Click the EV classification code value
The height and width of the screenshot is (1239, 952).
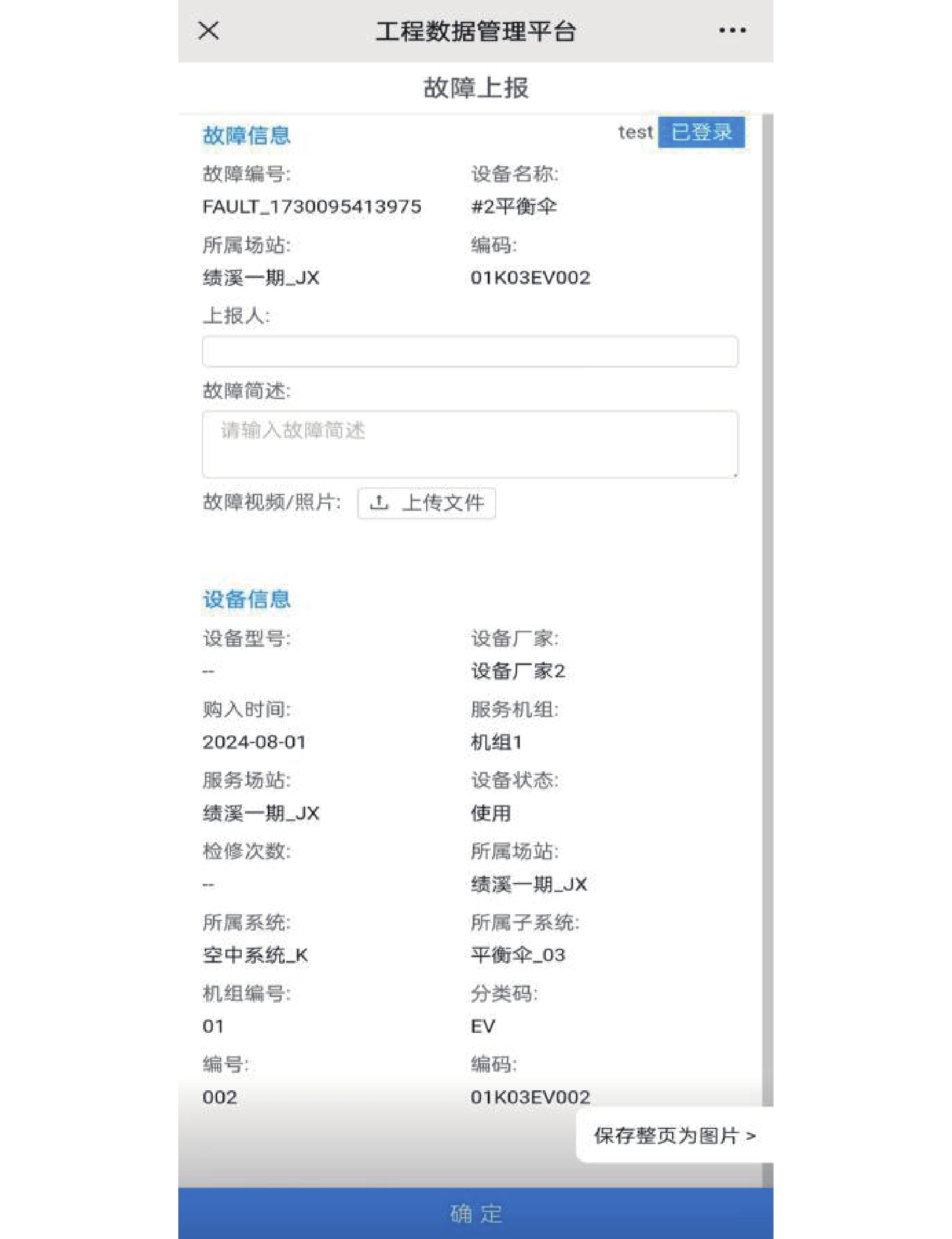pyautogui.click(x=483, y=1026)
